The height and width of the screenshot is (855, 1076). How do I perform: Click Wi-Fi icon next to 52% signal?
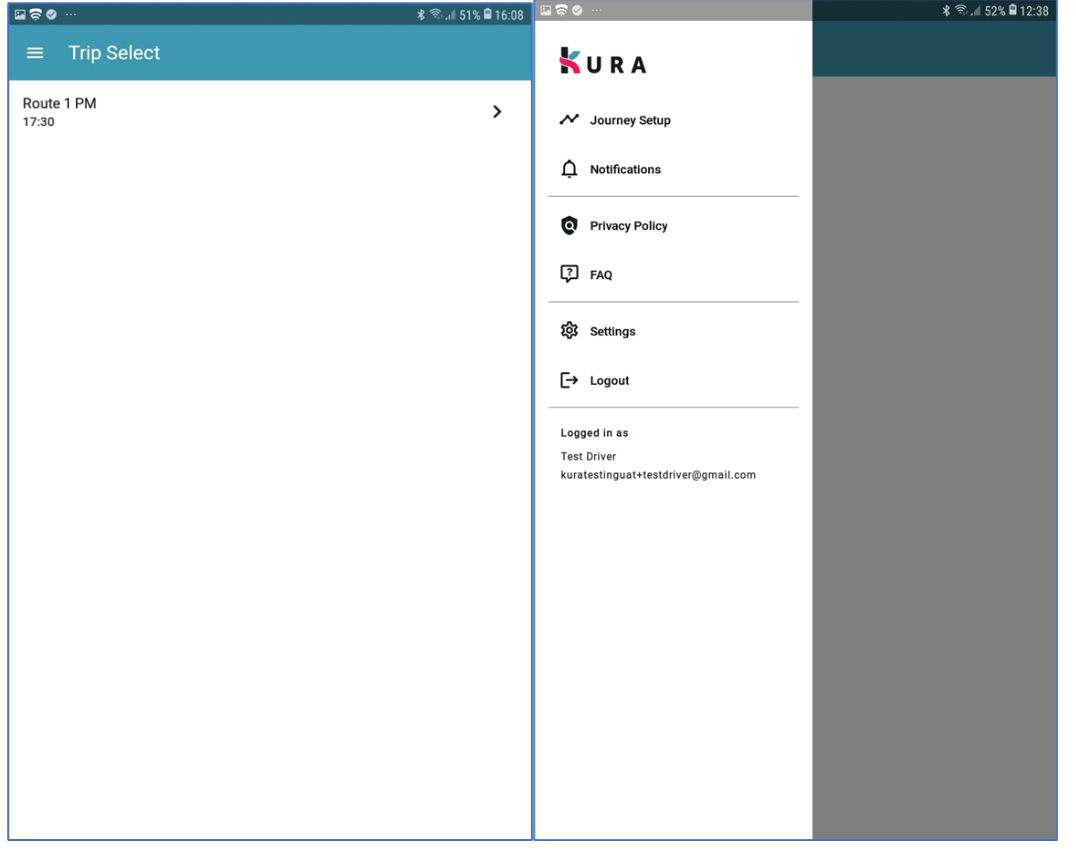point(961,10)
